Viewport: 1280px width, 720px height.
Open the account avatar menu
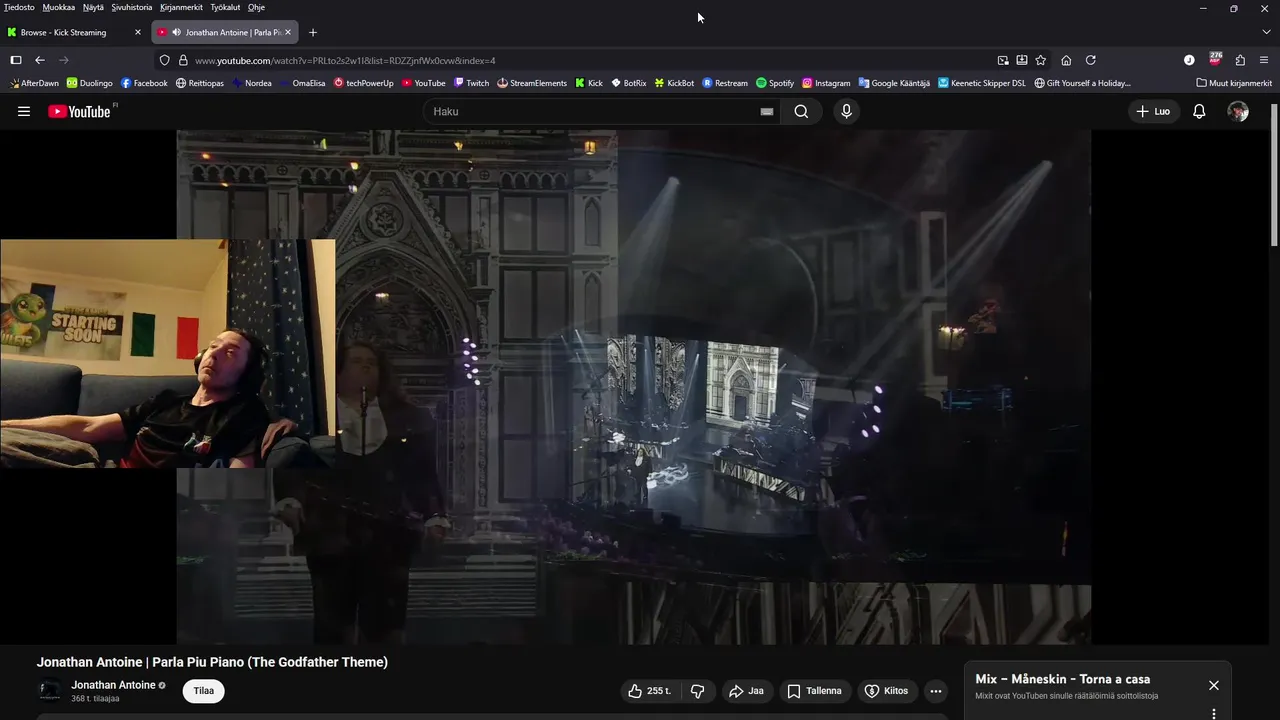(1238, 111)
